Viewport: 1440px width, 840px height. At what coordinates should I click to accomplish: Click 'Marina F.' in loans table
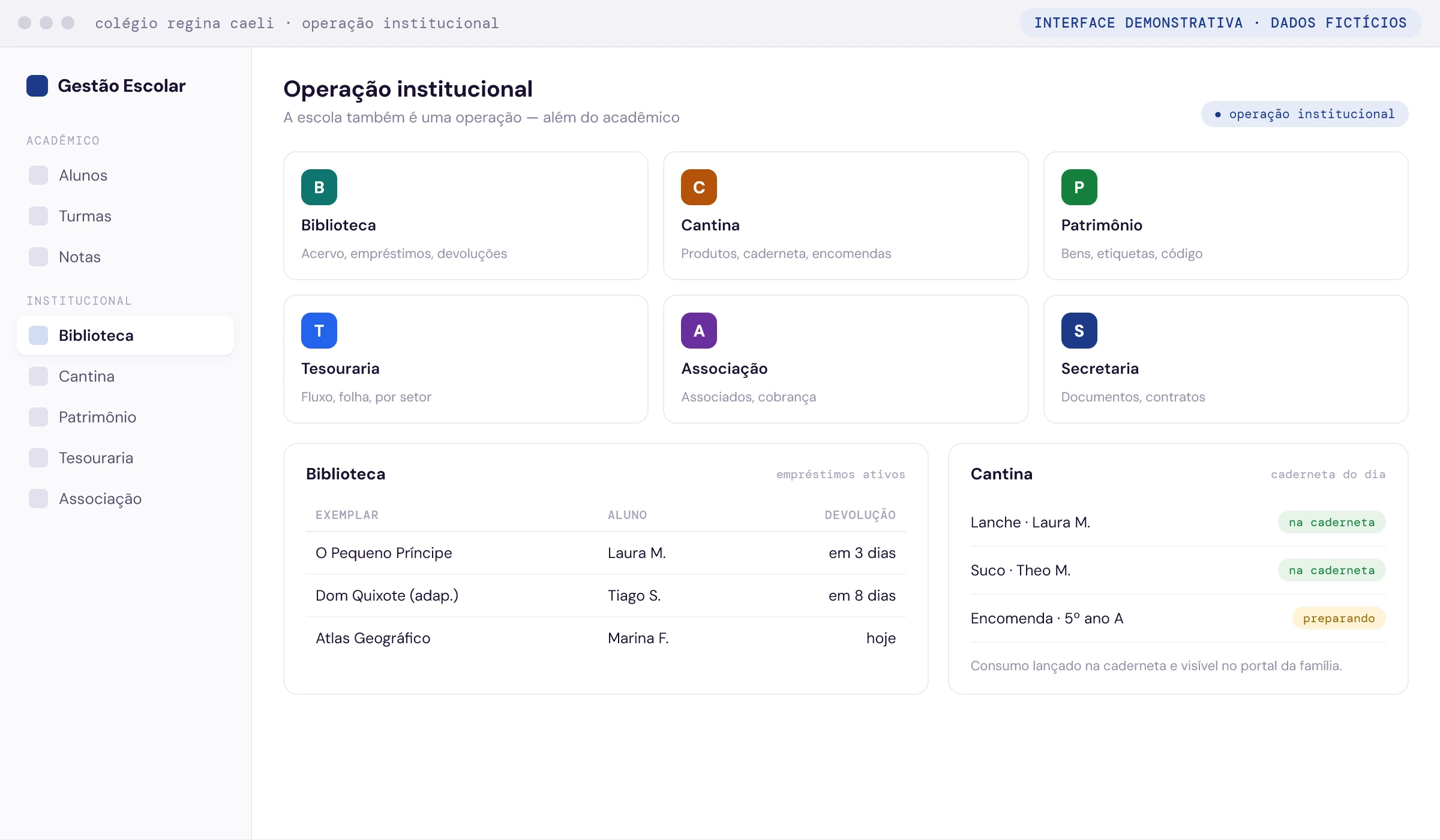tap(638, 638)
